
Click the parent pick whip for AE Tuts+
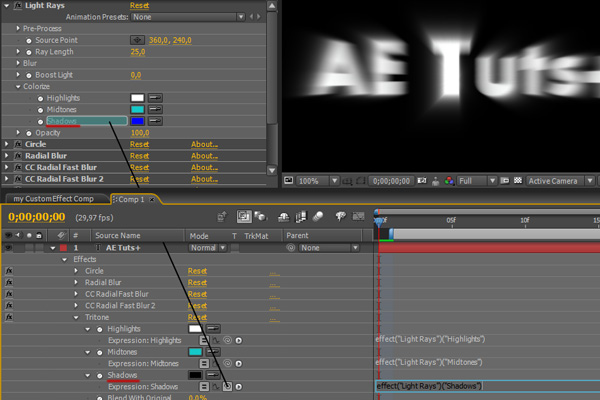click(x=291, y=248)
